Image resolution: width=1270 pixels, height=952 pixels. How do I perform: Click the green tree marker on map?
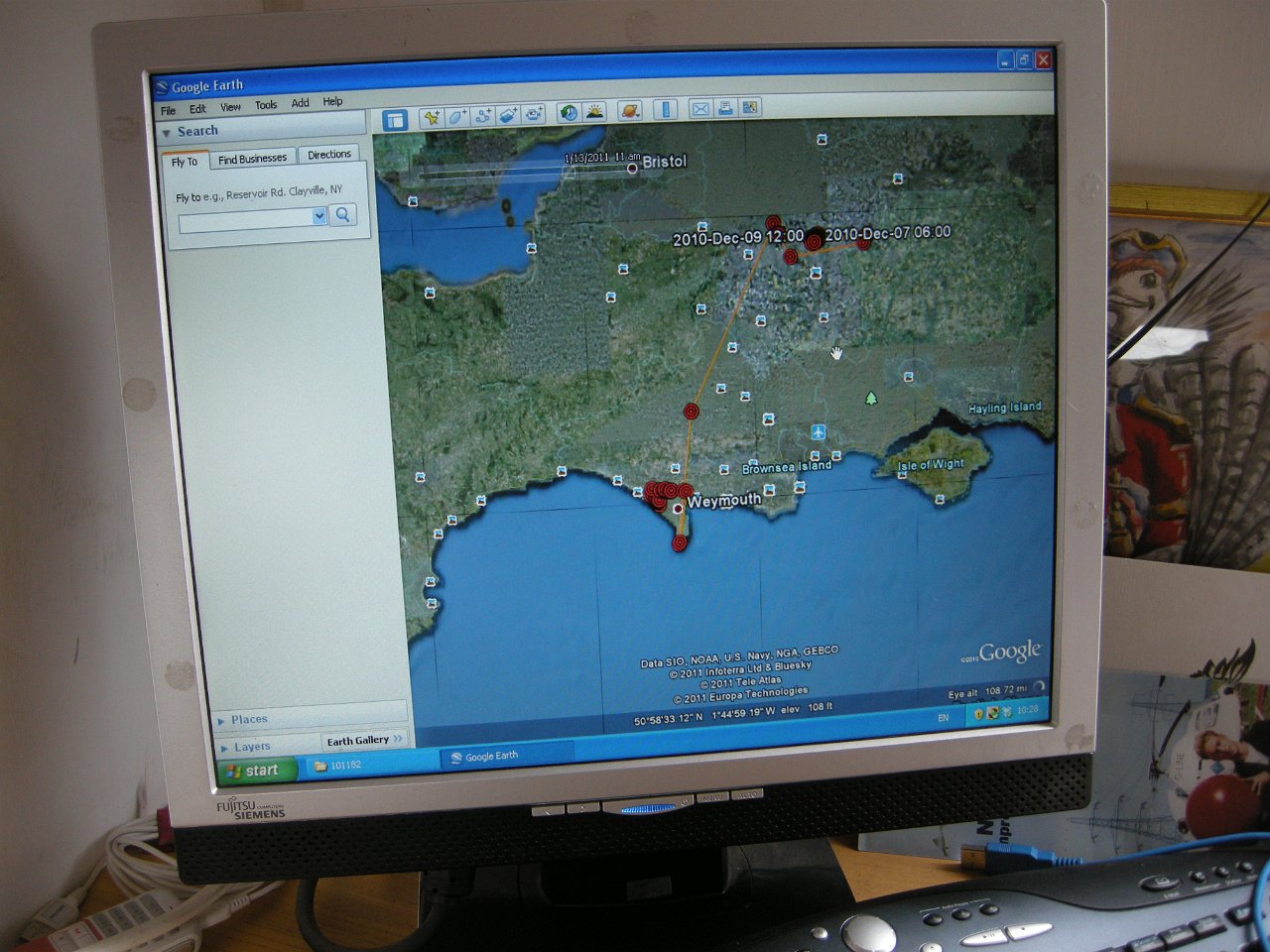871,399
